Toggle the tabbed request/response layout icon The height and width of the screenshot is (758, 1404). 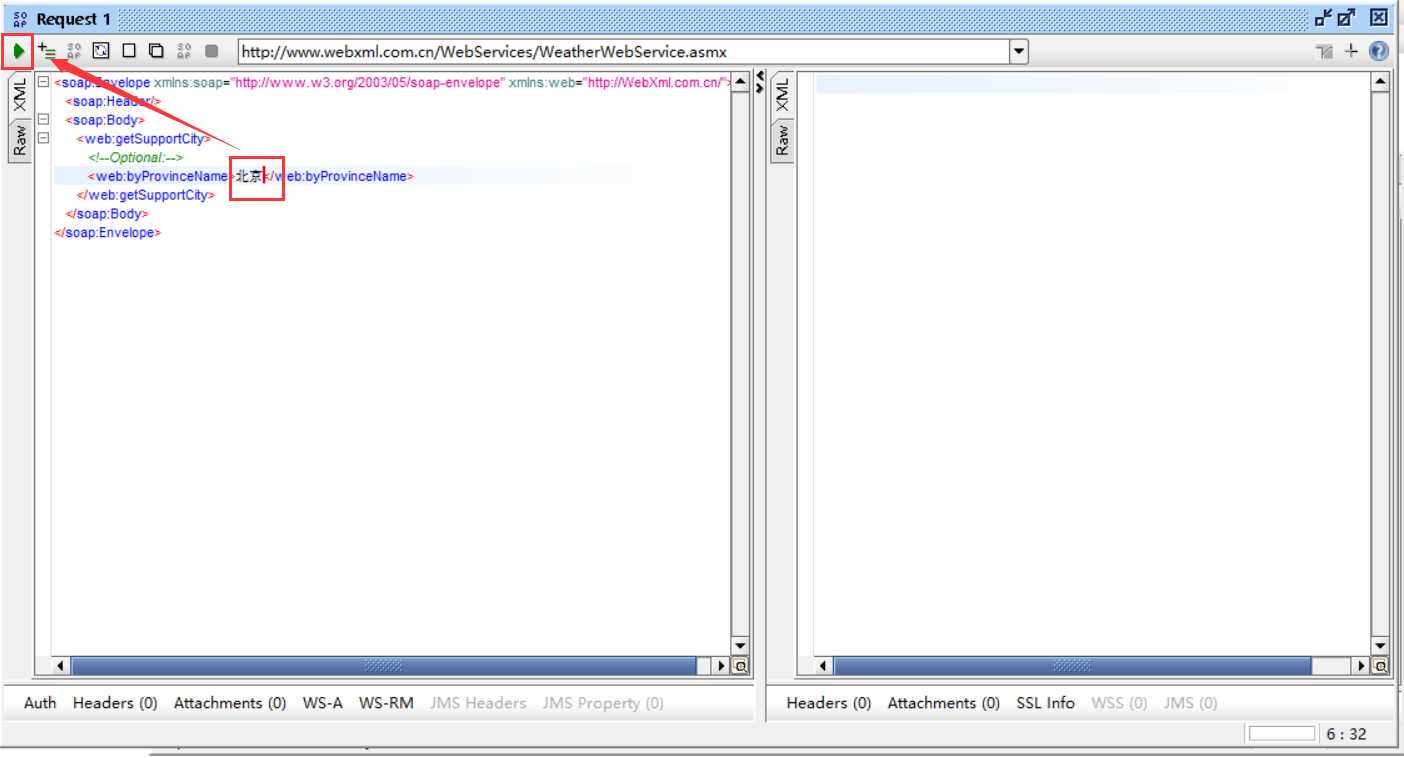pos(1326,51)
